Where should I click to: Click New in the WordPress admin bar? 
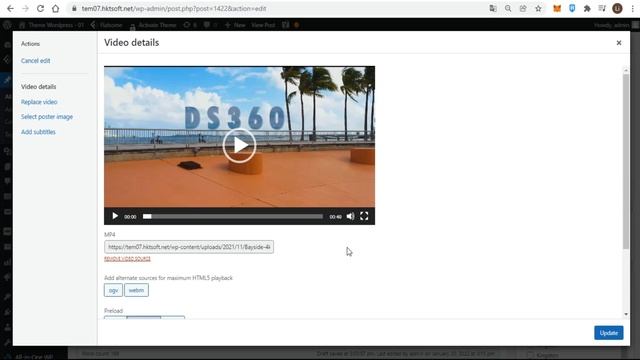coord(235,25)
